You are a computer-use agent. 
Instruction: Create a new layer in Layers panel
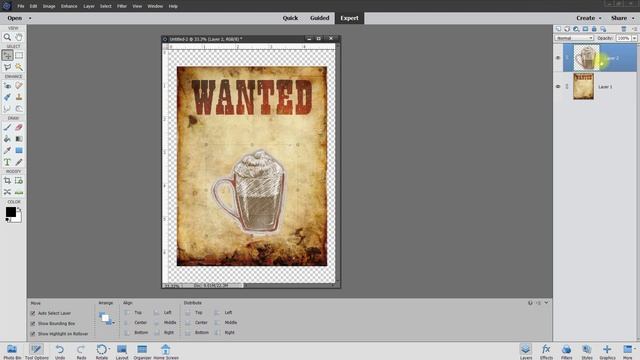[558, 29]
